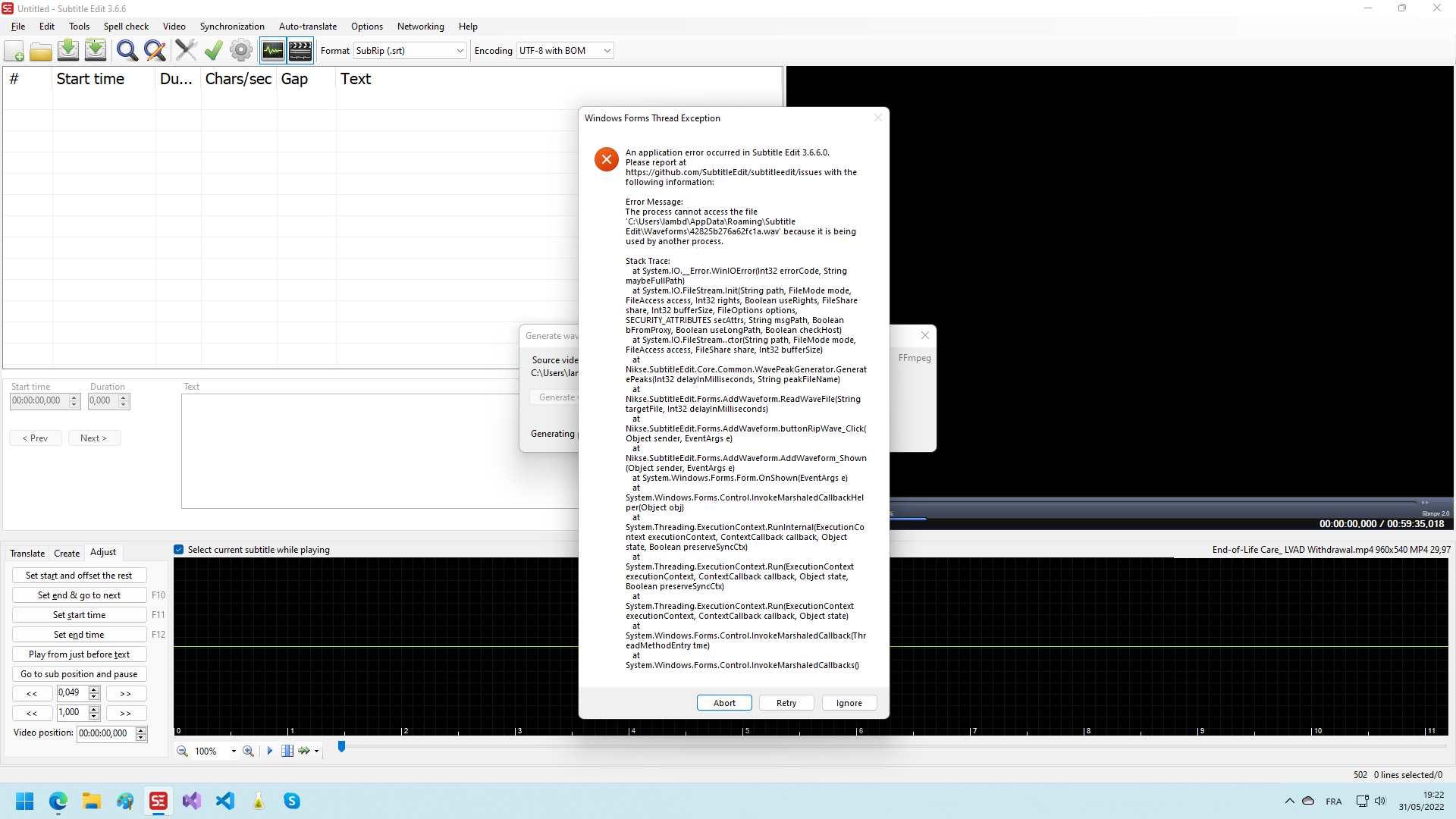This screenshot has width=1456, height=819.
Task: Open the Format dropdown showing SubRip
Action: pyautogui.click(x=460, y=50)
